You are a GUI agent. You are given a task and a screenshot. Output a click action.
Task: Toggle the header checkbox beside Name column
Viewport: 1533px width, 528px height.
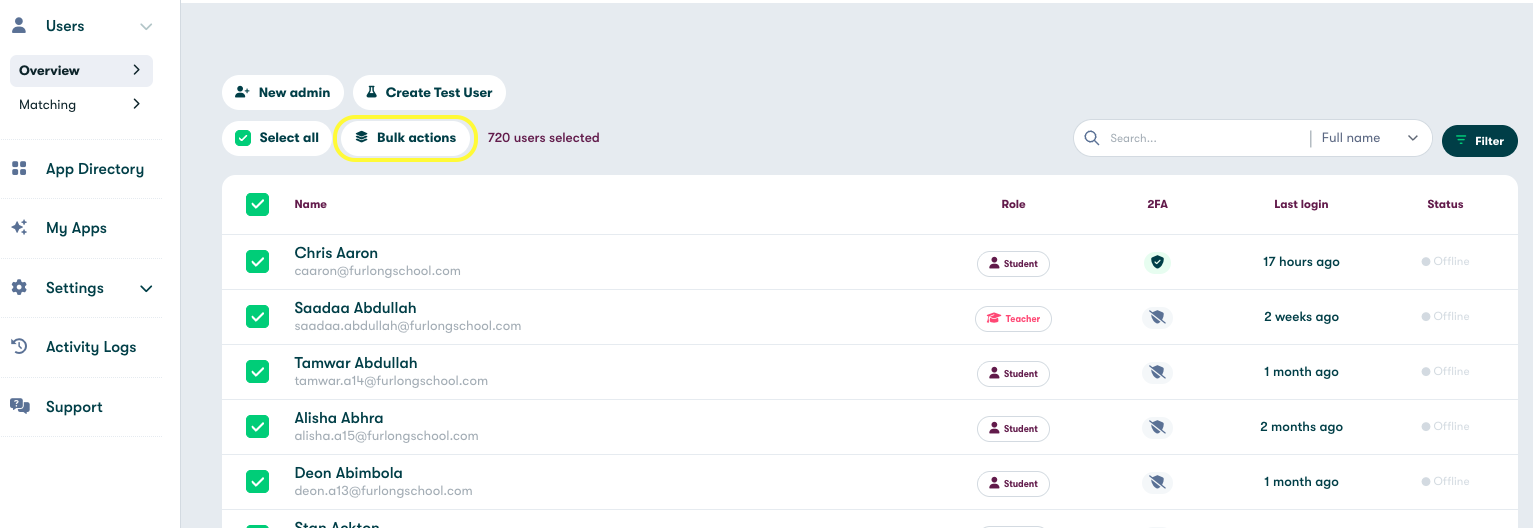(x=258, y=204)
